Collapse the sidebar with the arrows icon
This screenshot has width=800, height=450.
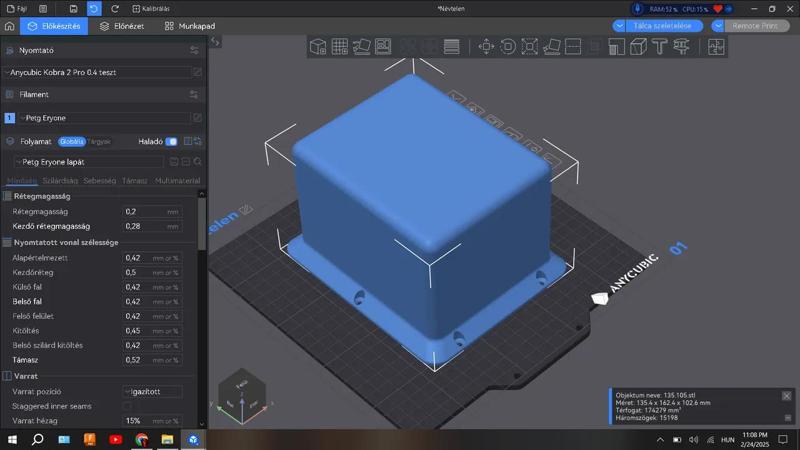(215, 42)
